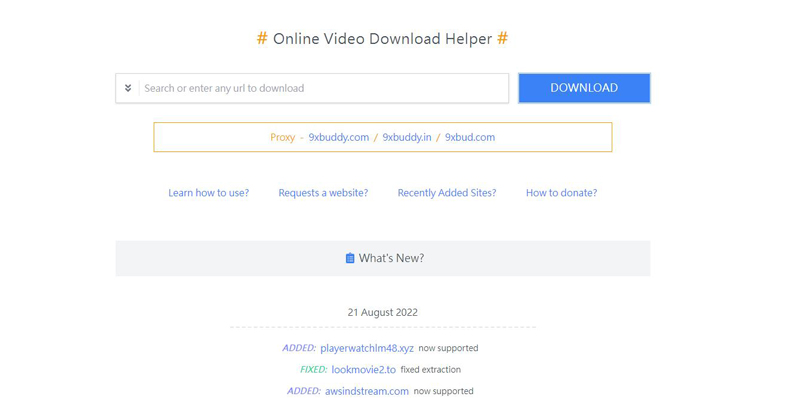Open How to donate link
Screen dimensions: 800x398
(x=562, y=193)
